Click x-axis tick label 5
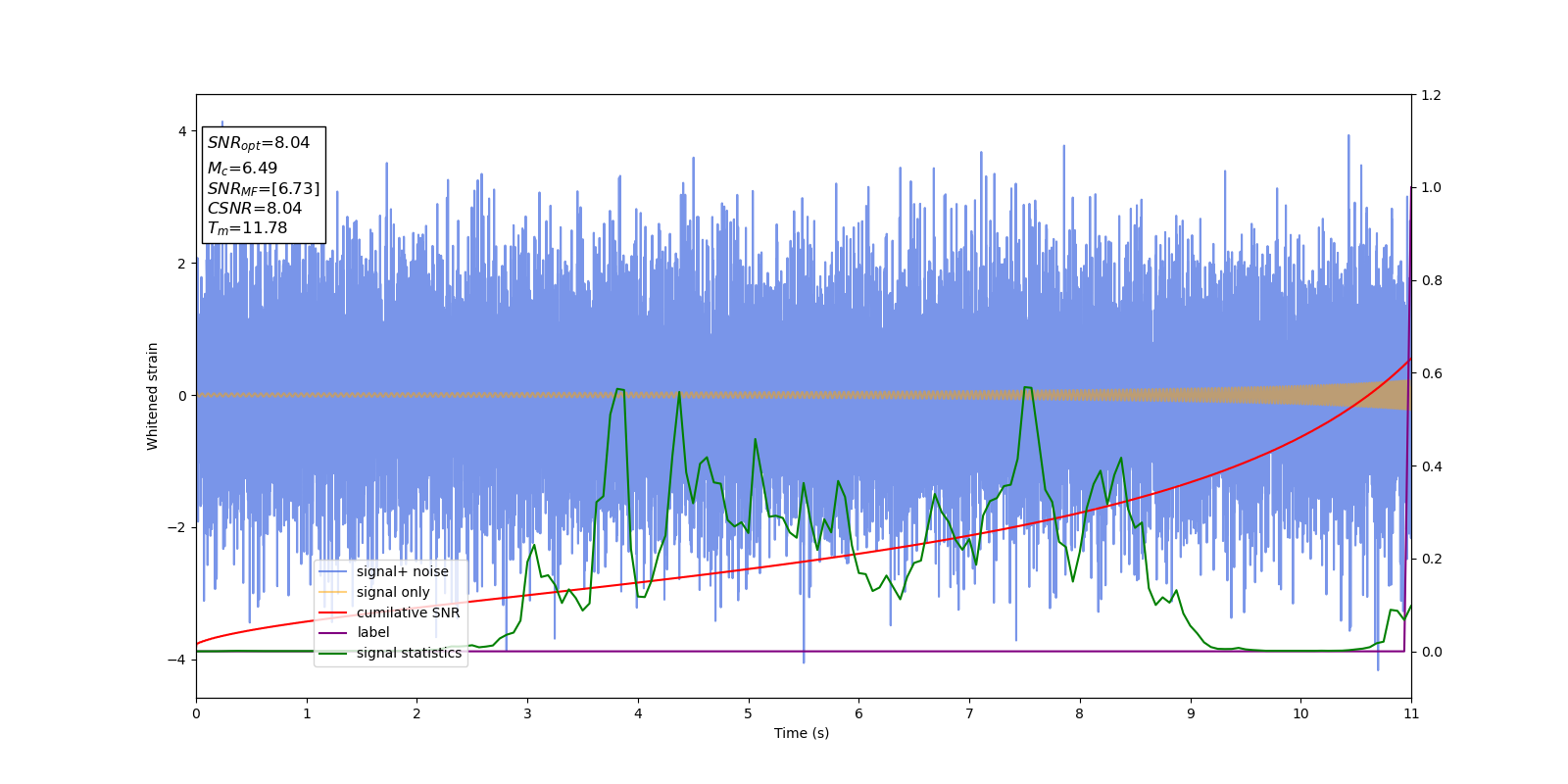The image size is (1568, 784). (x=749, y=713)
